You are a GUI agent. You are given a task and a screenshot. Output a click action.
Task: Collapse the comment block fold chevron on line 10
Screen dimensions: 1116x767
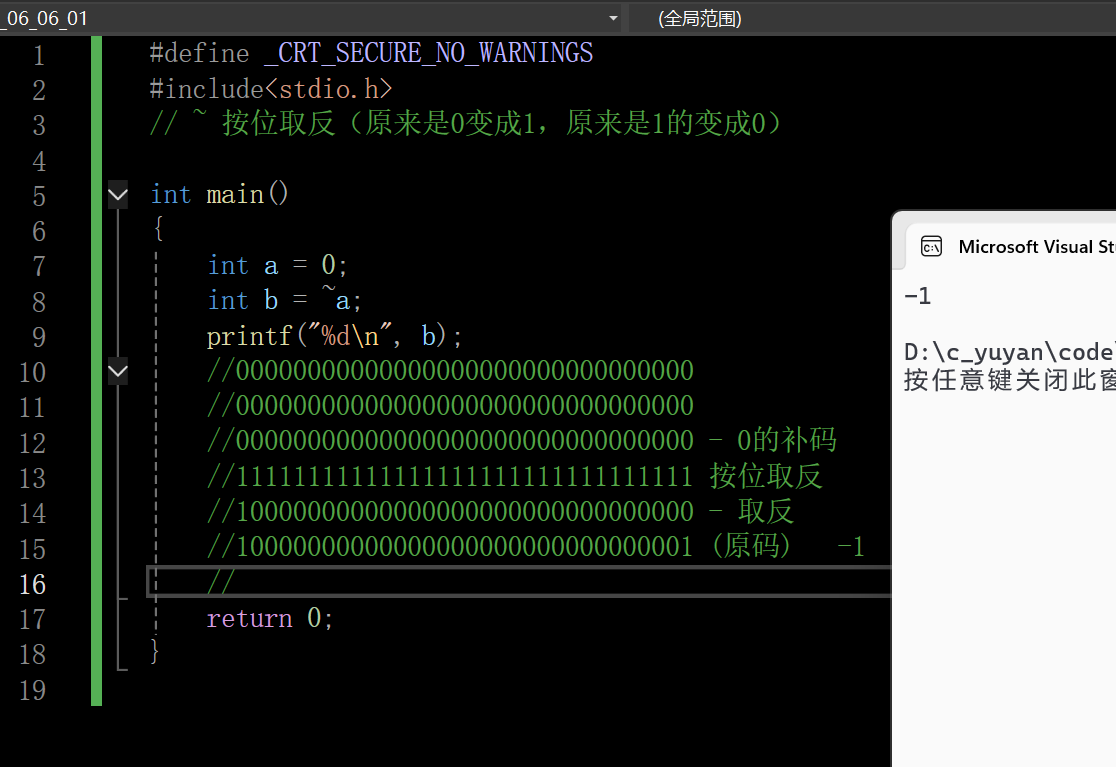[117, 371]
